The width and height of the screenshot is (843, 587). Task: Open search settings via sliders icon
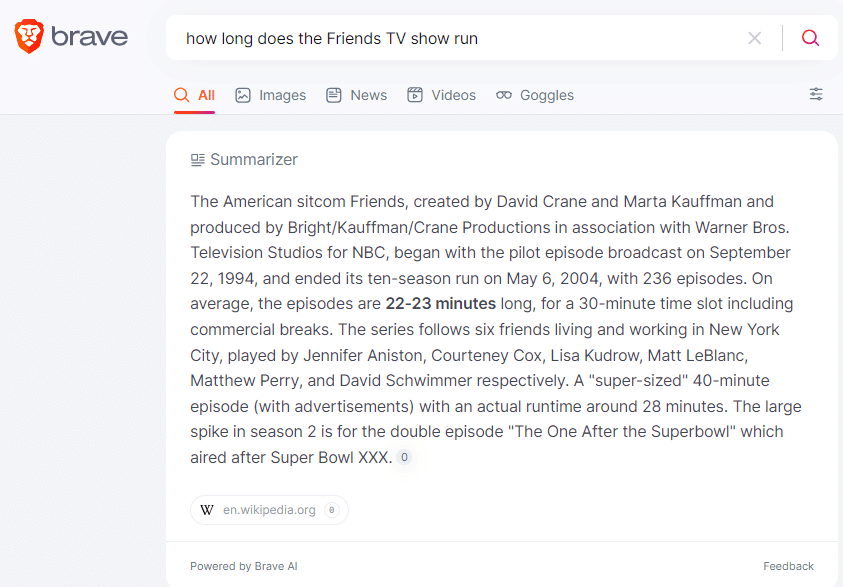pos(816,94)
